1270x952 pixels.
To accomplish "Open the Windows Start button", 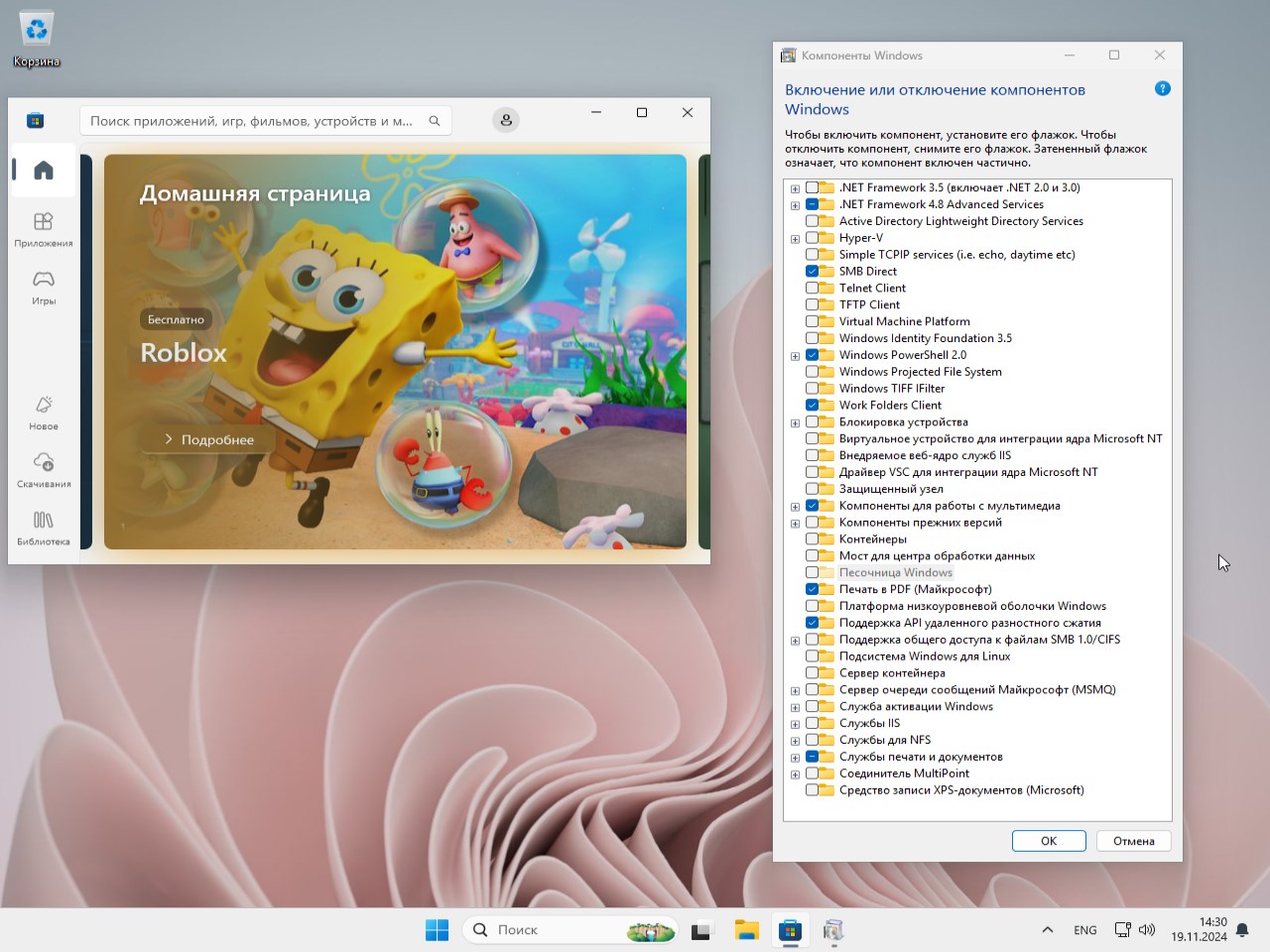I will (x=437, y=930).
